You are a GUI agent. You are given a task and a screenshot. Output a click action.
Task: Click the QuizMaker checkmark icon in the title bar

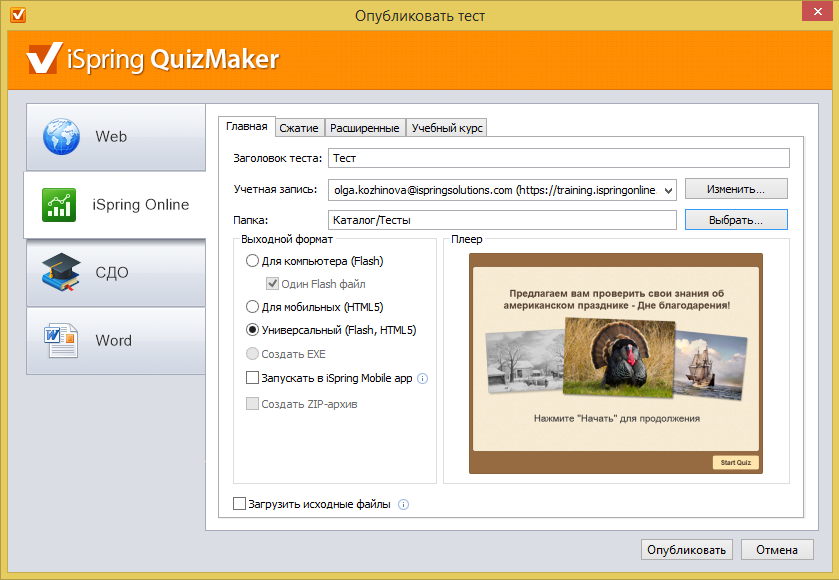18,14
